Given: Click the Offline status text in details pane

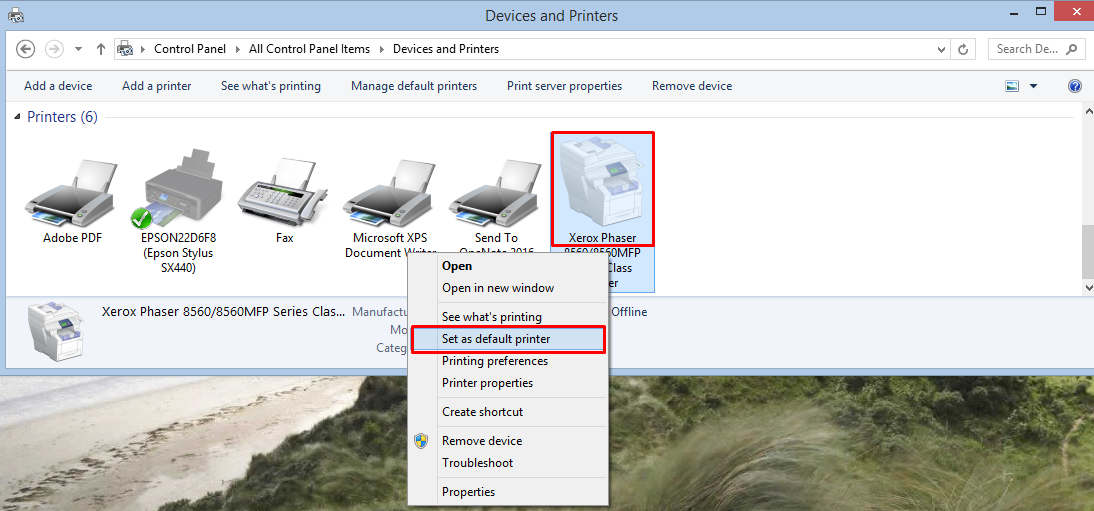Looking at the screenshot, I should tap(629, 312).
